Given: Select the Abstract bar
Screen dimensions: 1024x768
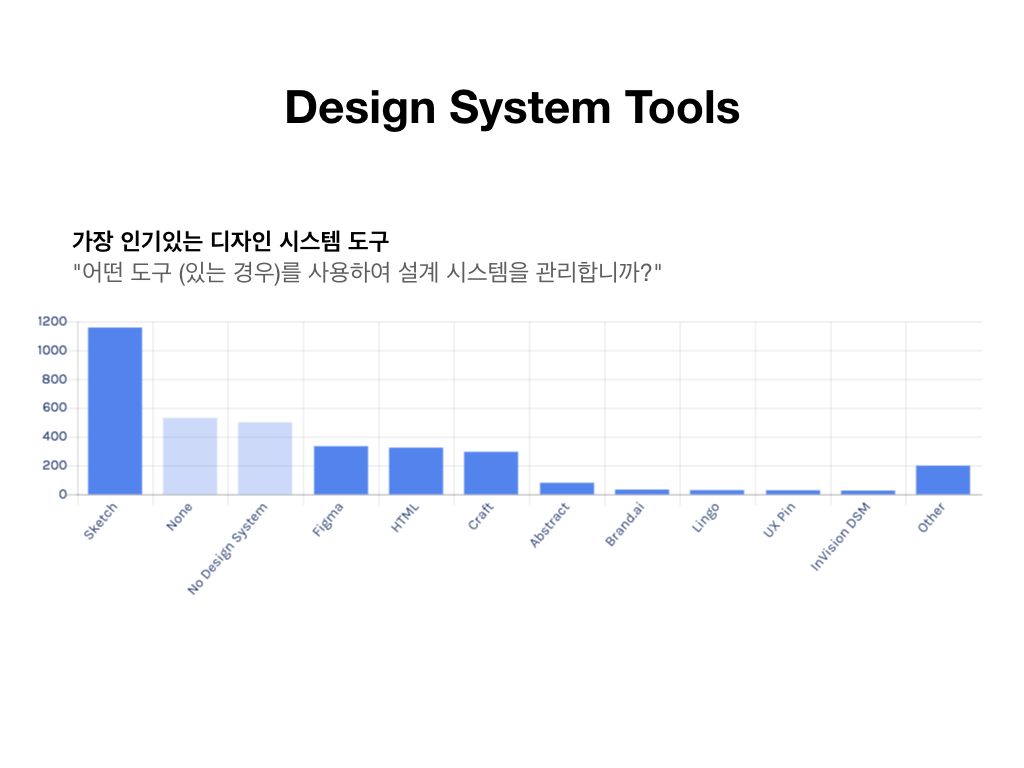Looking at the screenshot, I should coord(567,488).
